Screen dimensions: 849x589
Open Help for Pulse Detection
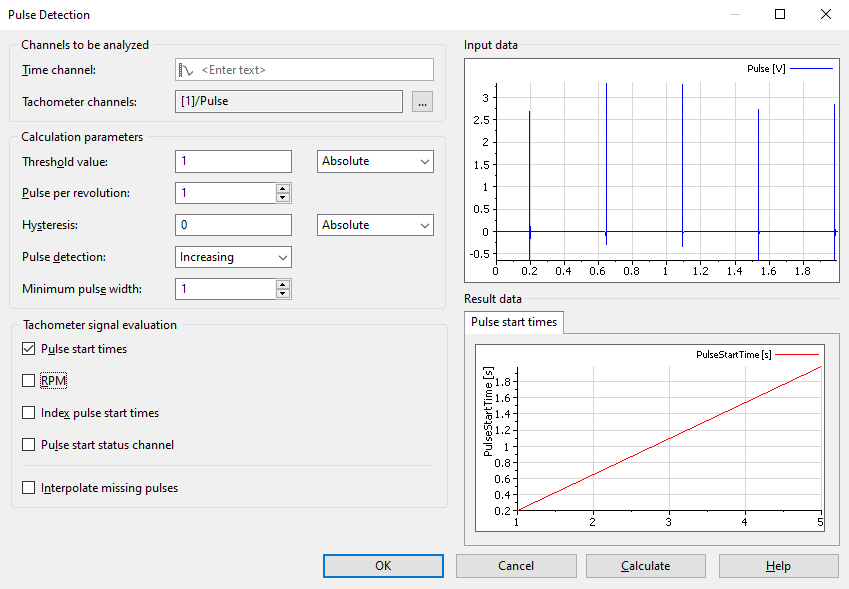778,566
